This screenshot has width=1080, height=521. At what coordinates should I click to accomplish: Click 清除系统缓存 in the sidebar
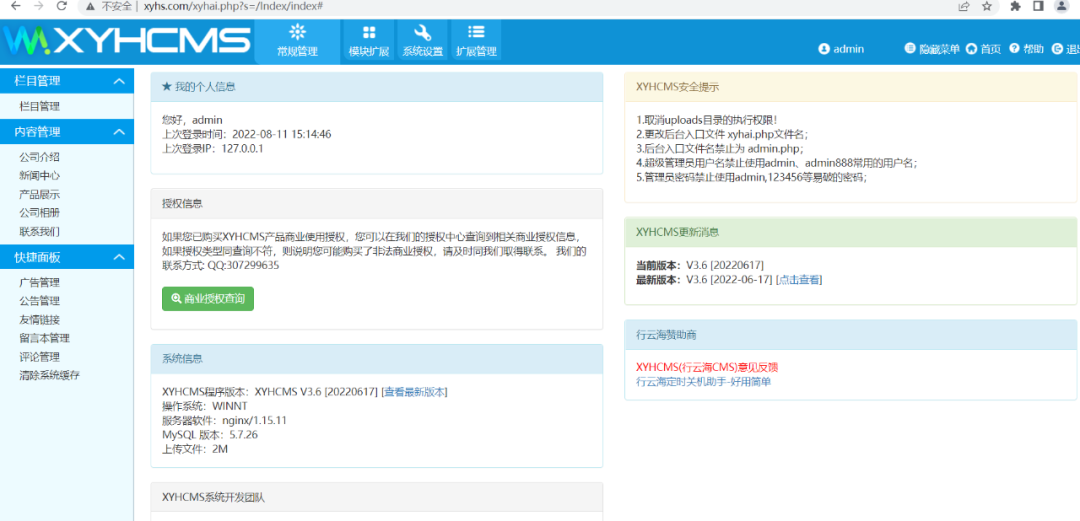pos(50,376)
